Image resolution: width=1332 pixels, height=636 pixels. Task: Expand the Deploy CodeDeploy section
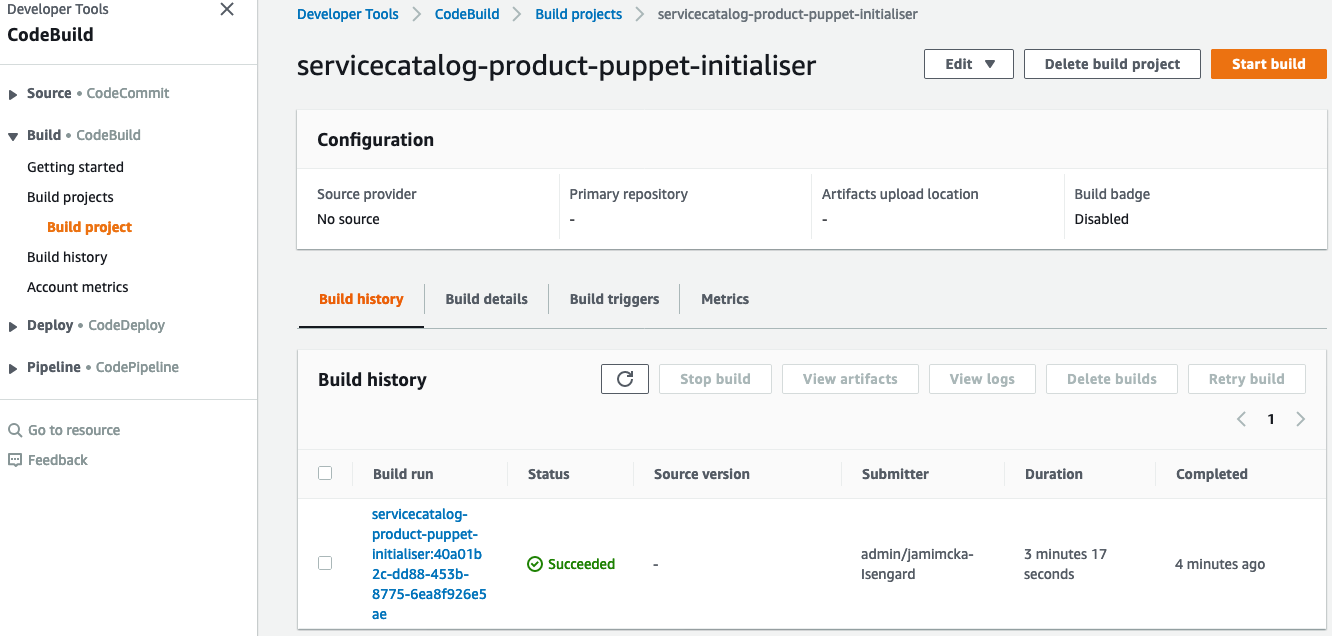point(13,326)
